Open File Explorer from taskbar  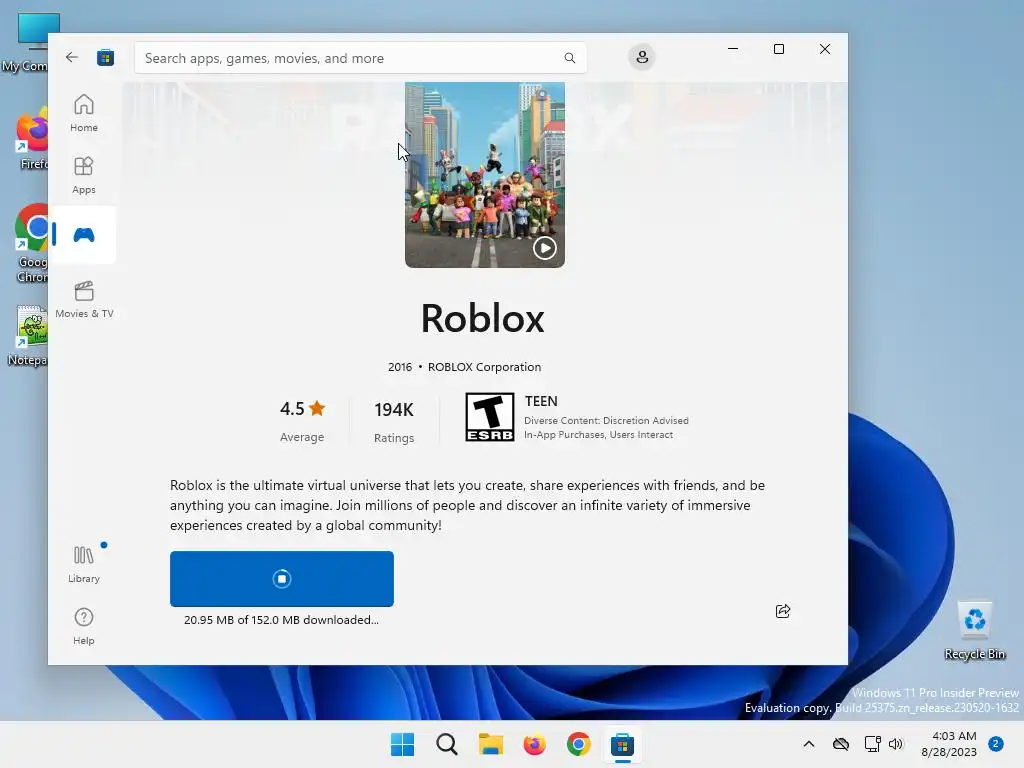490,744
